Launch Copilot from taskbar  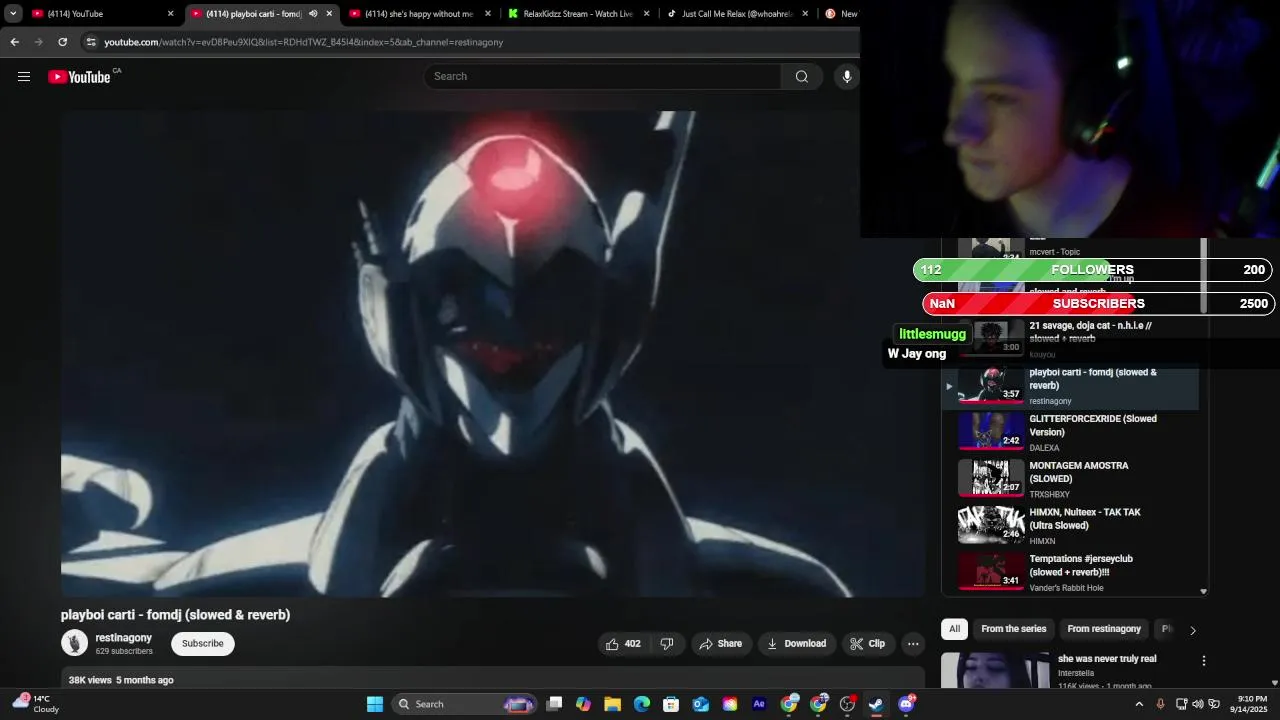point(584,704)
